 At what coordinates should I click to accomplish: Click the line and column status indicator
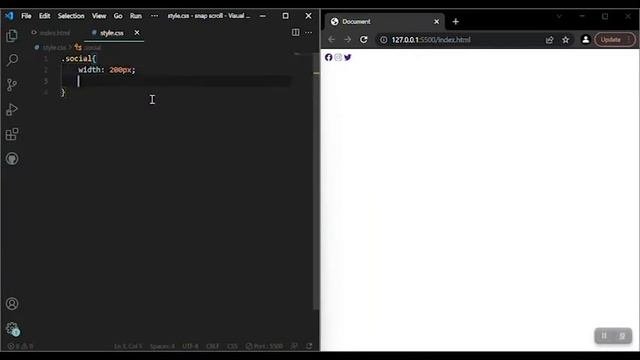coord(128,346)
